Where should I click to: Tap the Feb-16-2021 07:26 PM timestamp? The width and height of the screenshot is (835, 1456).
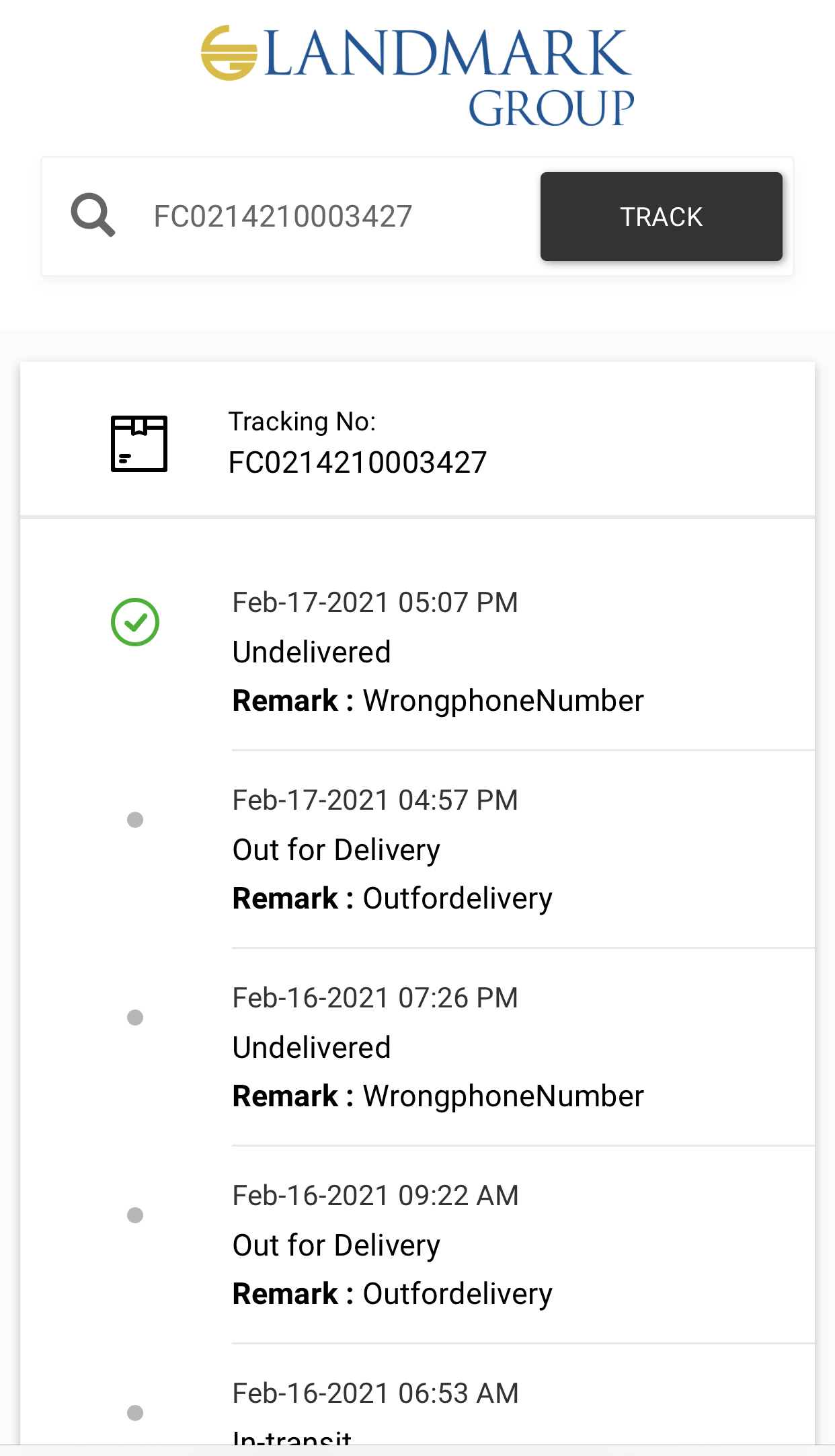(x=375, y=998)
